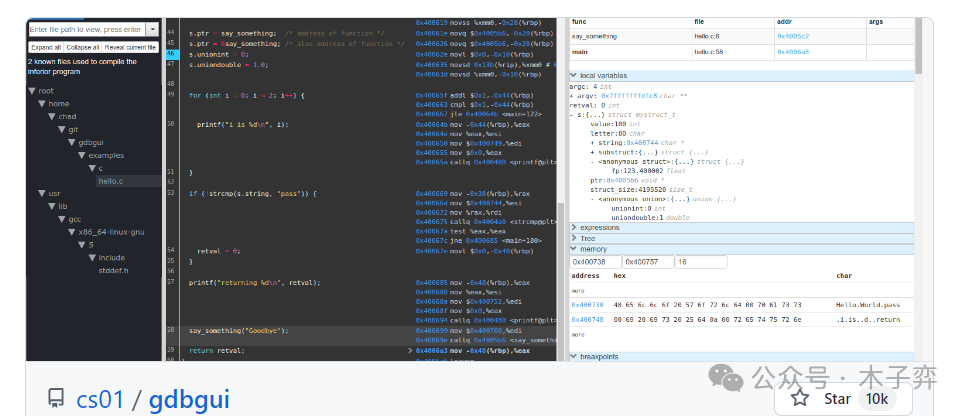Open the file path dropdown arrow
This screenshot has width=968, height=416.
pyautogui.click(x=152, y=29)
